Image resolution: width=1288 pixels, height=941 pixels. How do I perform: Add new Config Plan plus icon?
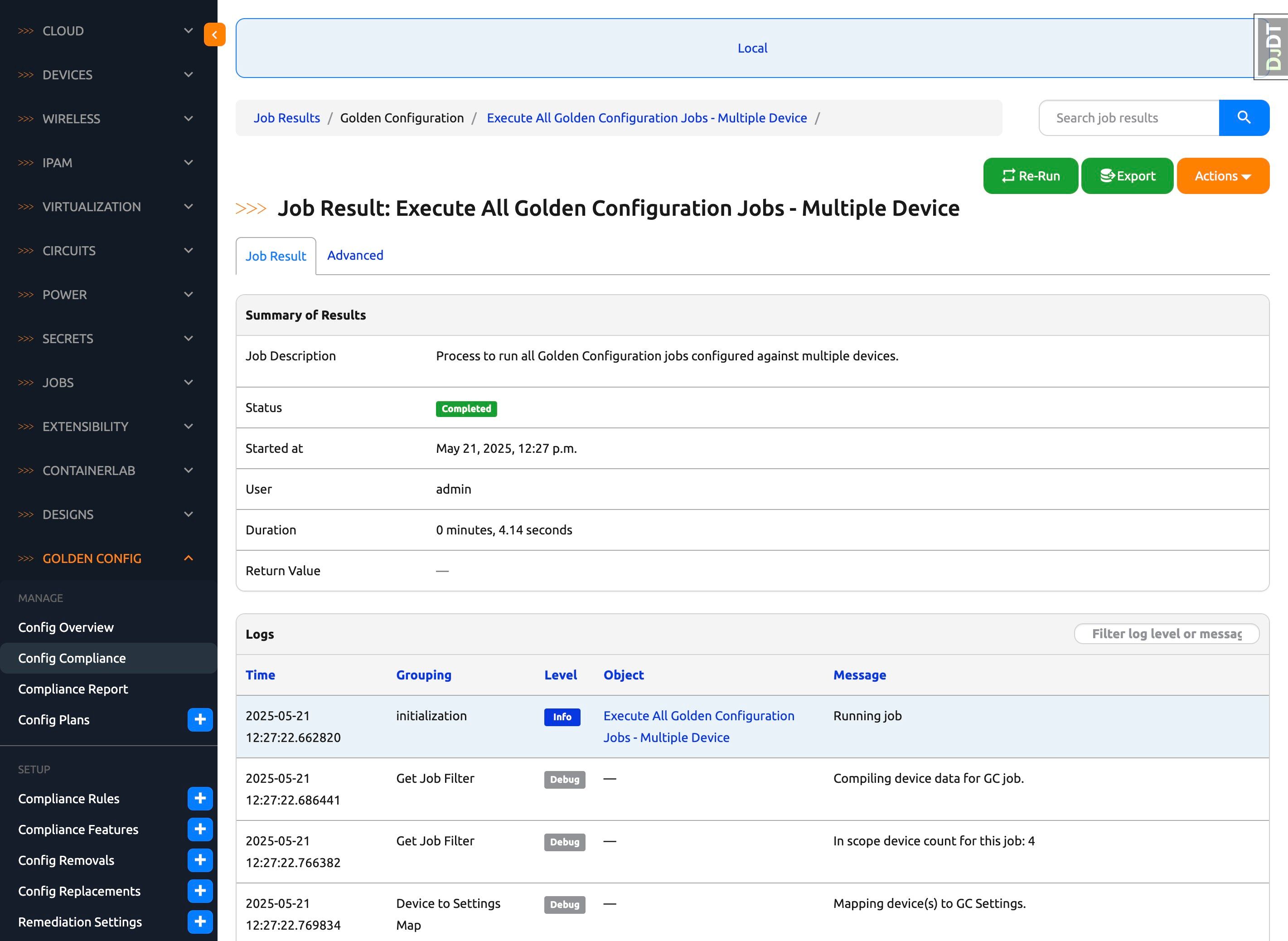coord(200,719)
